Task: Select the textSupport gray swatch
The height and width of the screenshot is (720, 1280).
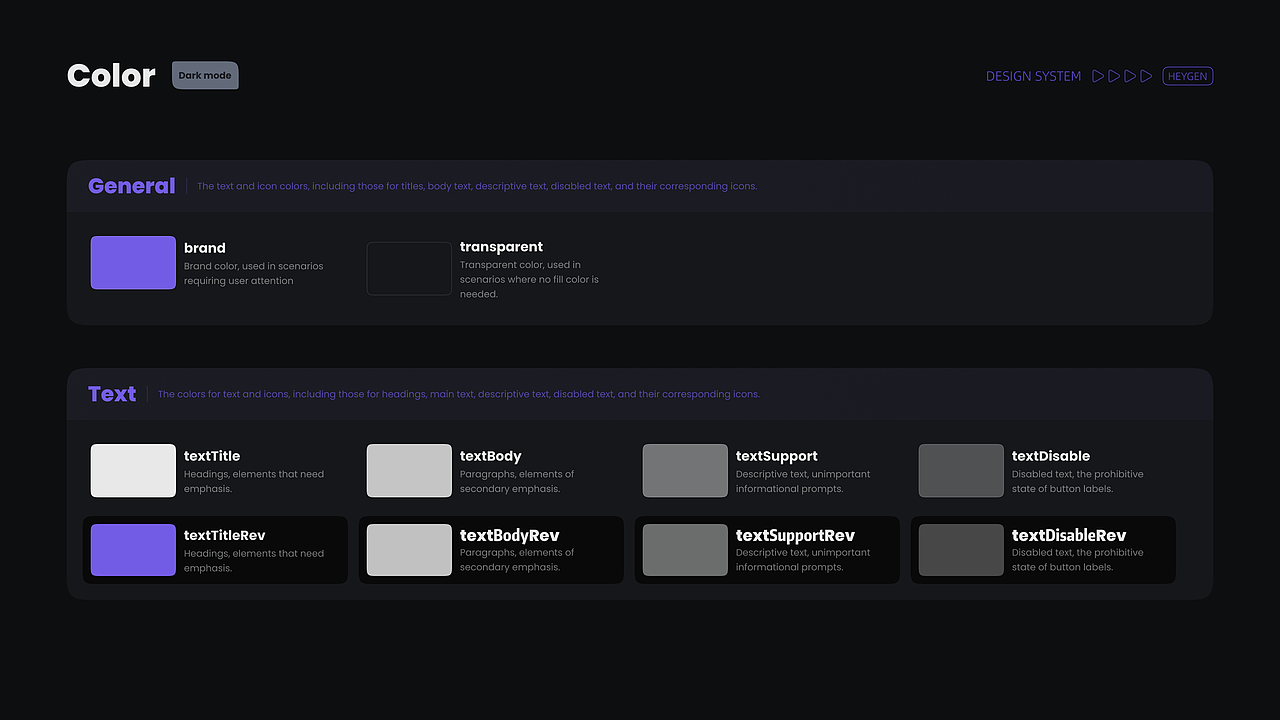Action: (685, 471)
